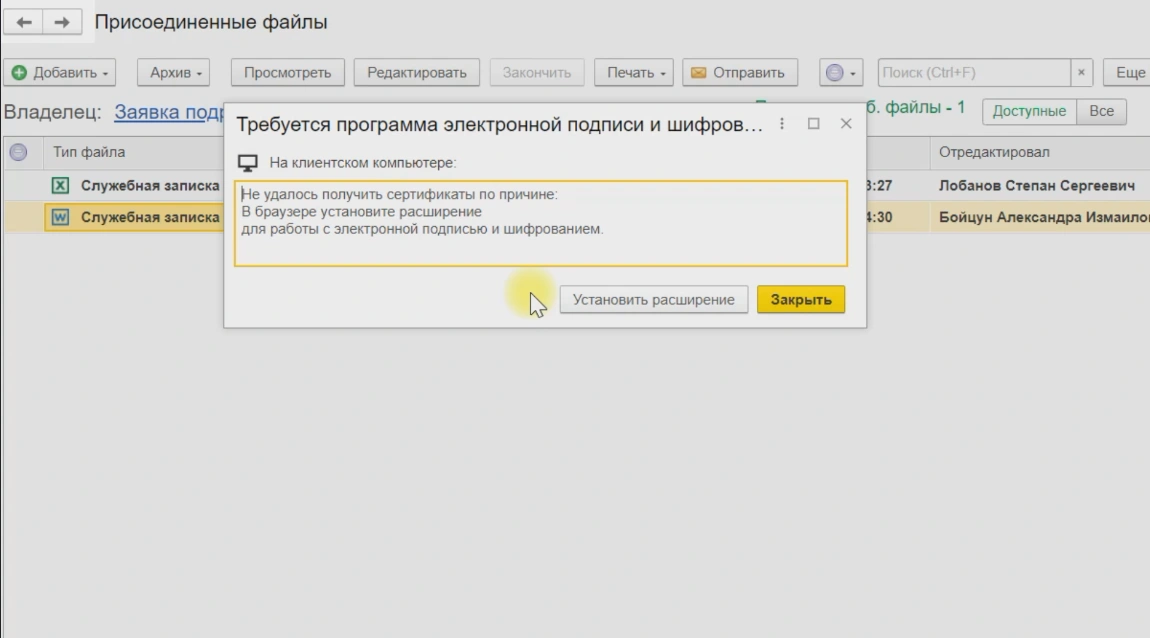The width and height of the screenshot is (1150, 638).
Task: Expand the Печать dropdown
Action: click(x=634, y=73)
